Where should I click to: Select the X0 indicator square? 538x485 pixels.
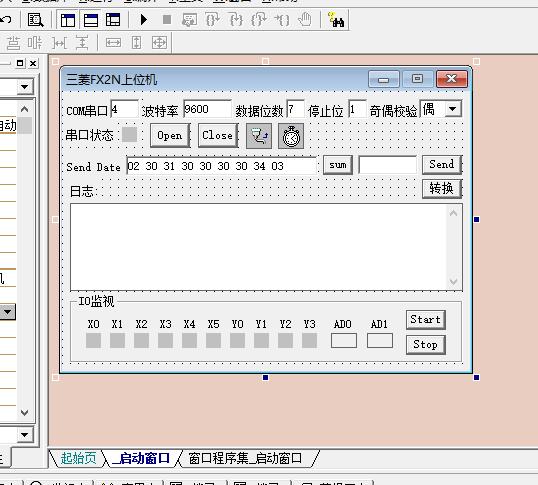click(93, 341)
